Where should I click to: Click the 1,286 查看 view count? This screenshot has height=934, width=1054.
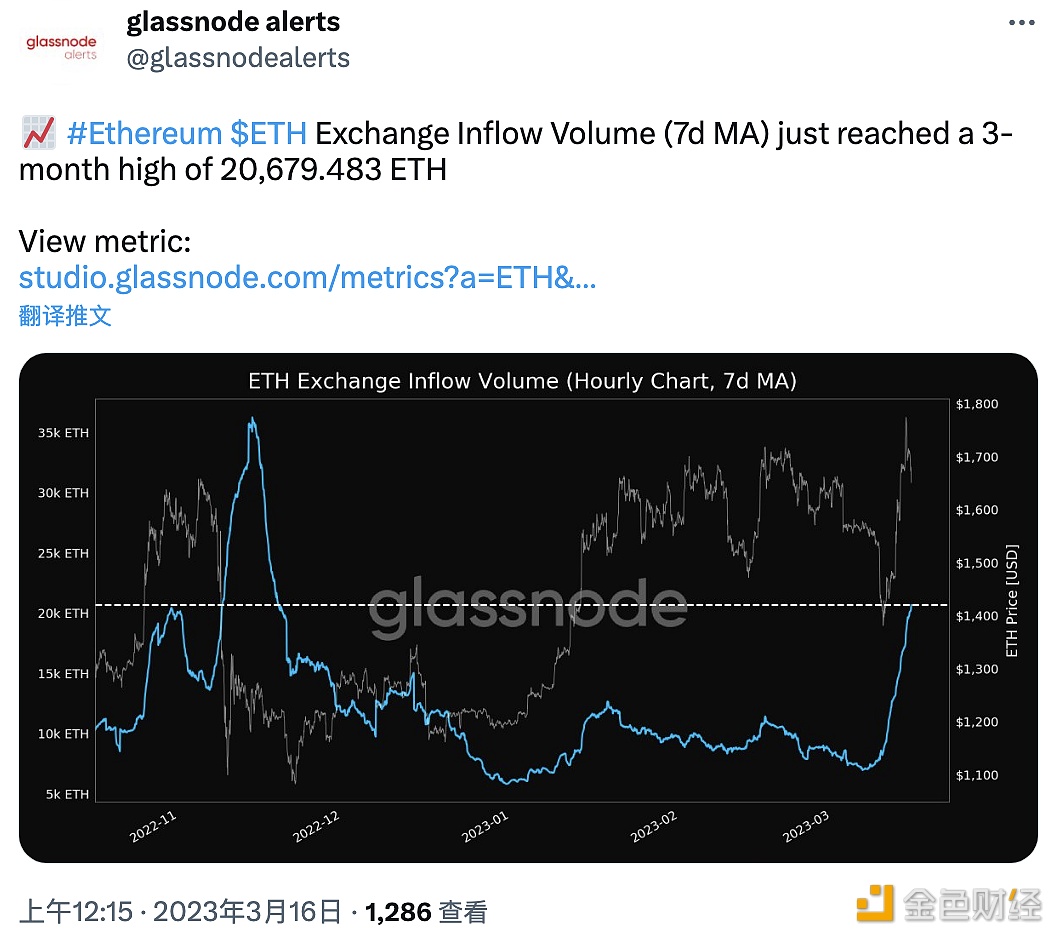426,911
